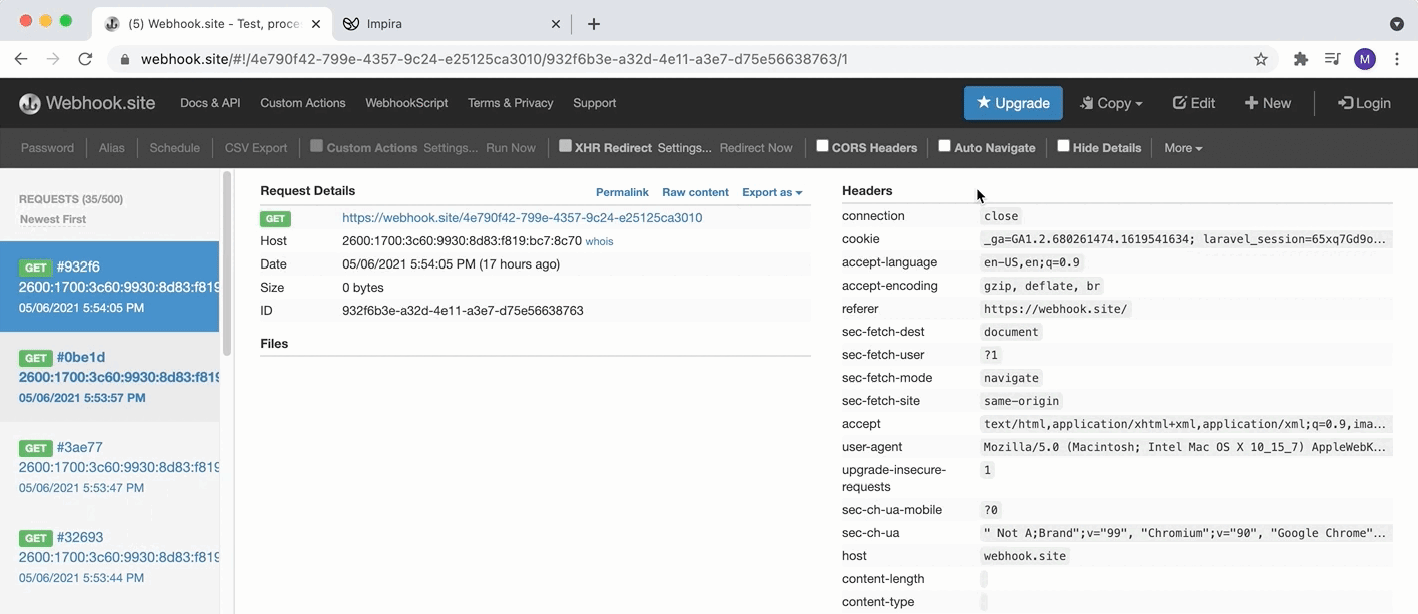Bookmark page with star icon
This screenshot has width=1418, height=614.
[1261, 59]
